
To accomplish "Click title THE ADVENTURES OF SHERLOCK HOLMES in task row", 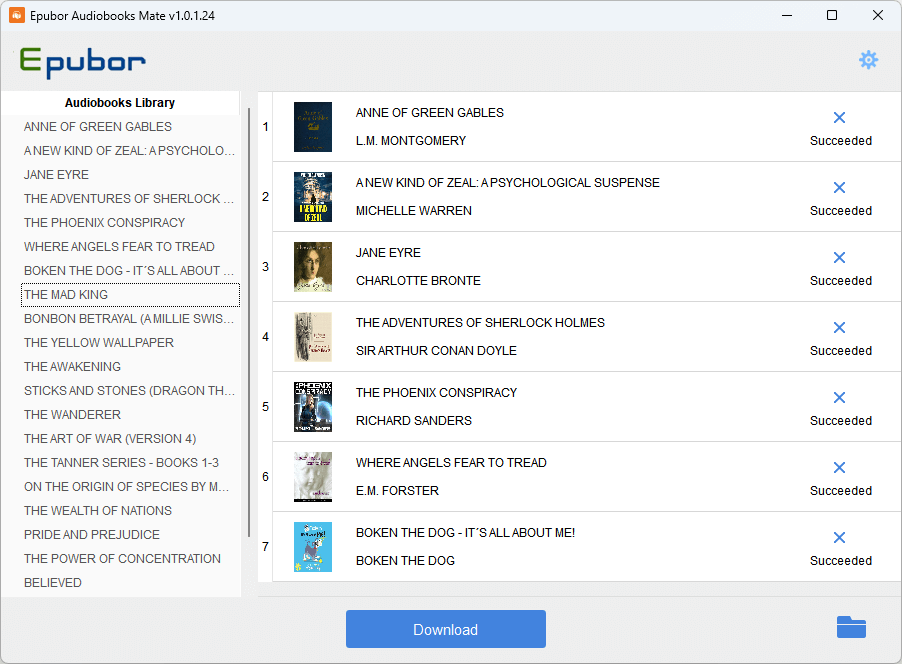I will (480, 323).
